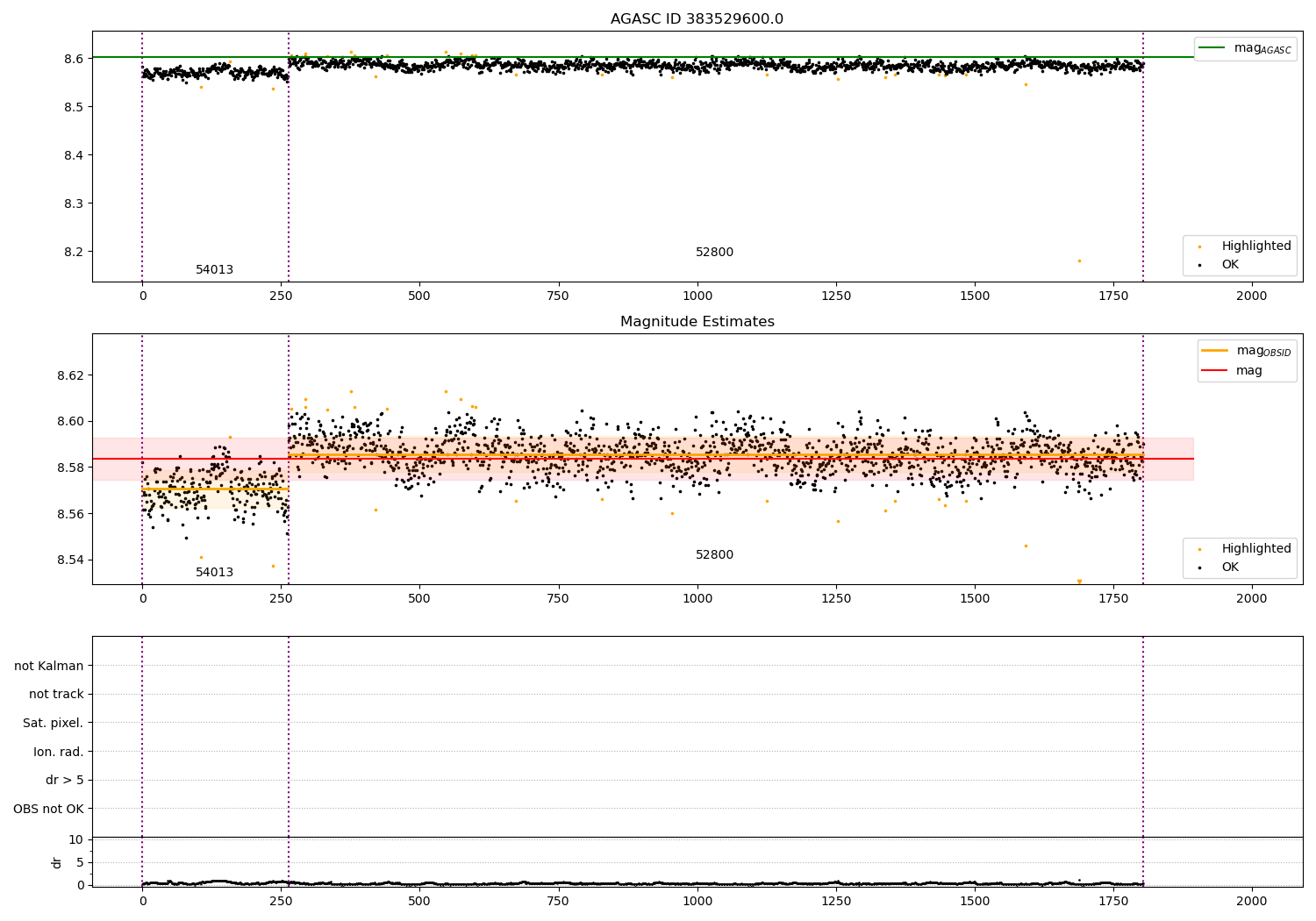Click the 'OBS not OK' row label
This screenshot has height=921, width=1316.
[x=49, y=810]
